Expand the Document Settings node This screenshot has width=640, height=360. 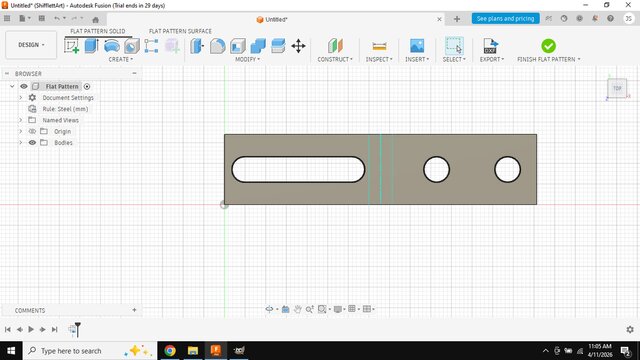(20, 98)
